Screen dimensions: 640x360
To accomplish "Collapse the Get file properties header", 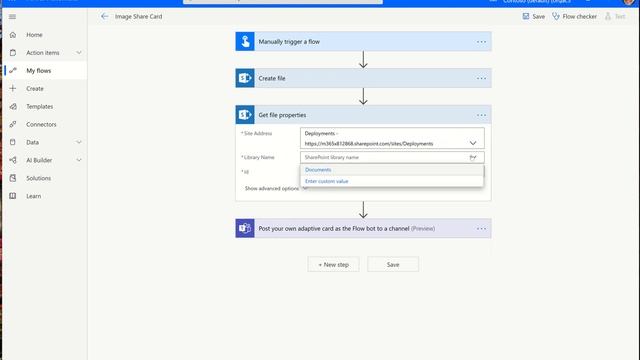I will (363, 115).
